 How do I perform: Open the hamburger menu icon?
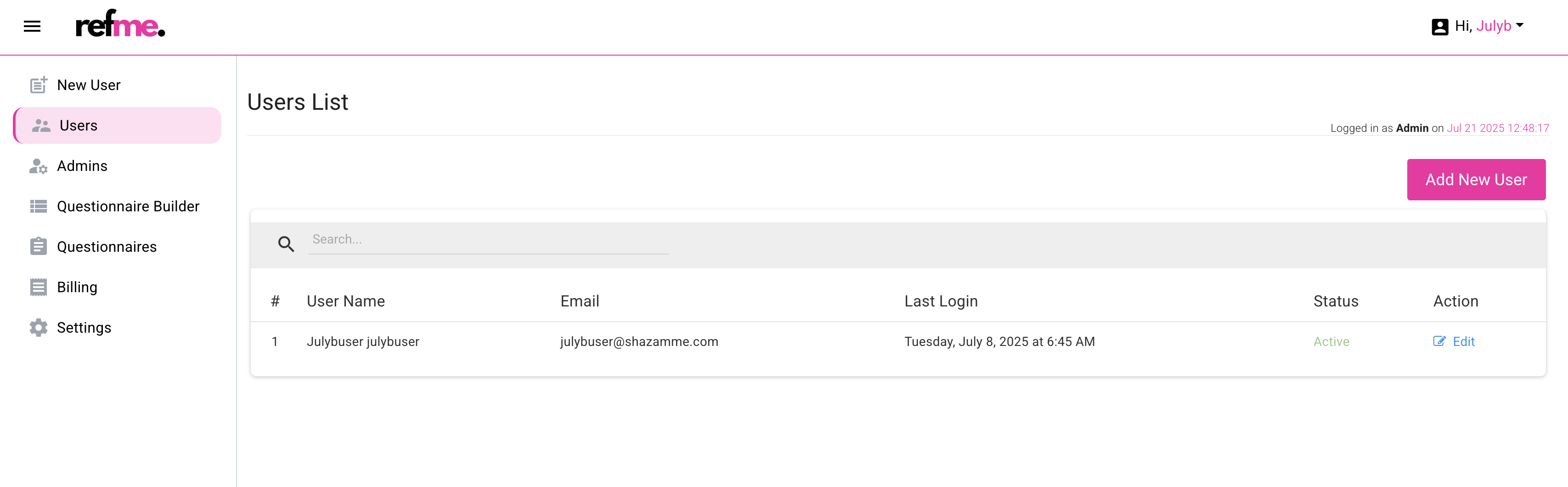[32, 26]
